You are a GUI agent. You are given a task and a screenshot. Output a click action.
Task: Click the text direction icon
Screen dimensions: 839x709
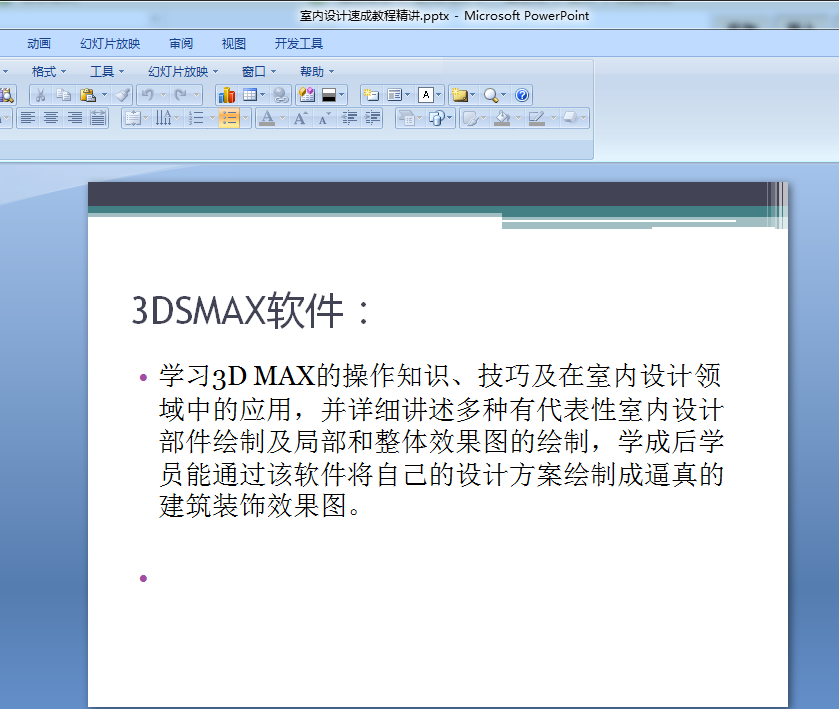pos(163,118)
